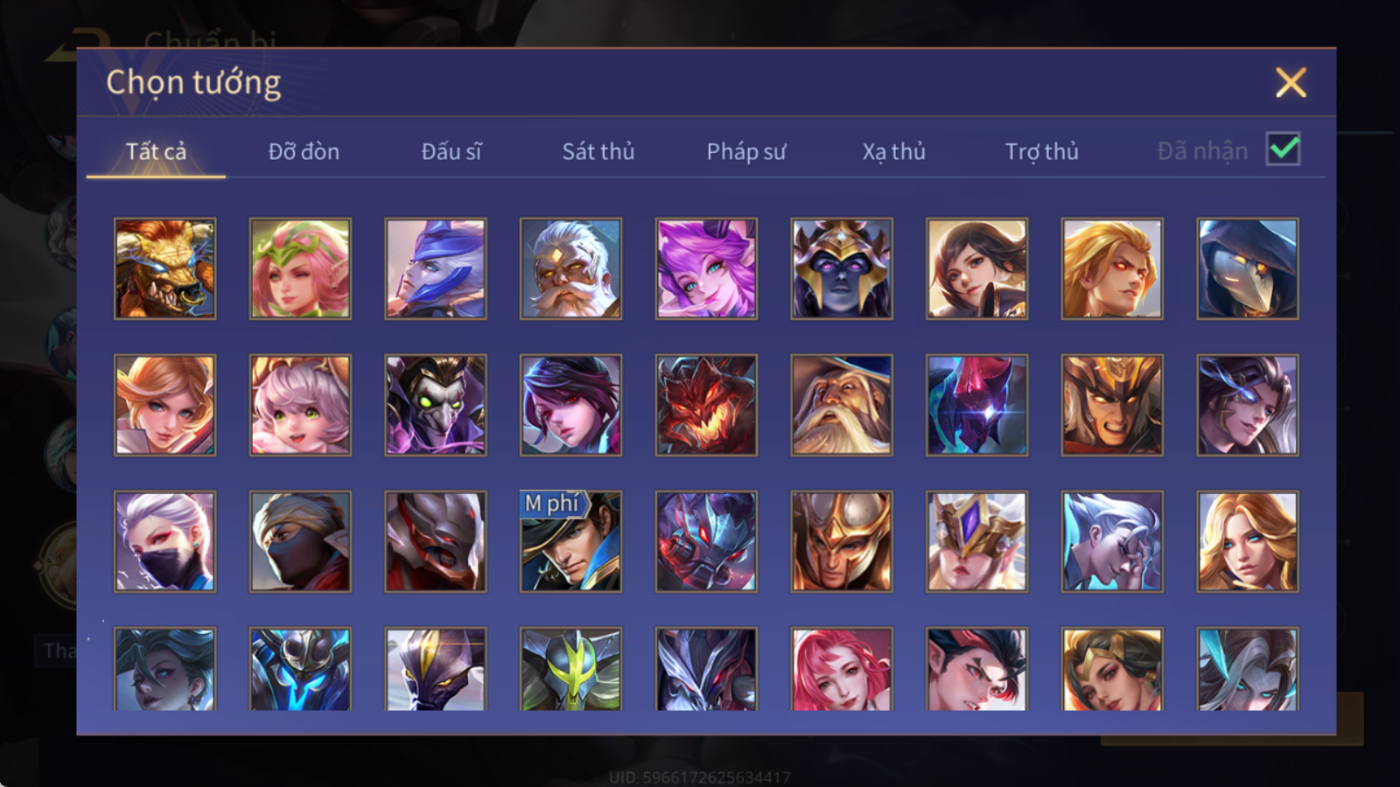Choose the white-bearded old man with gold eye
The height and width of the screenshot is (787, 1400).
click(x=571, y=269)
